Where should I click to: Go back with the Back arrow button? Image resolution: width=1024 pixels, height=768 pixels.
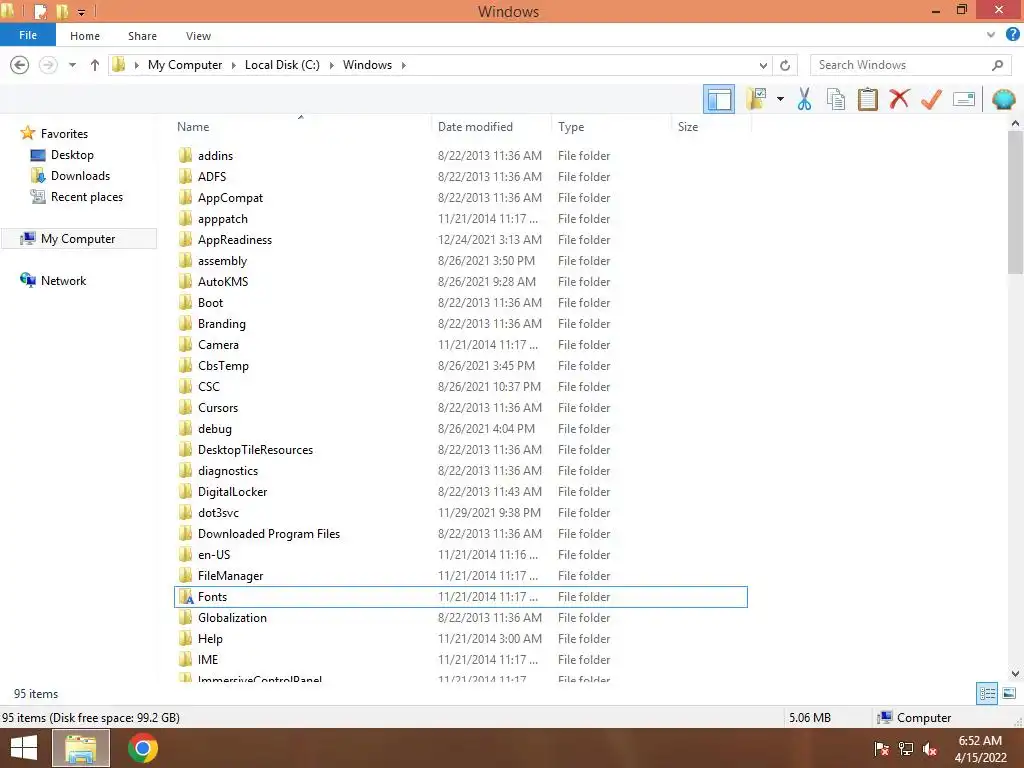coord(20,65)
